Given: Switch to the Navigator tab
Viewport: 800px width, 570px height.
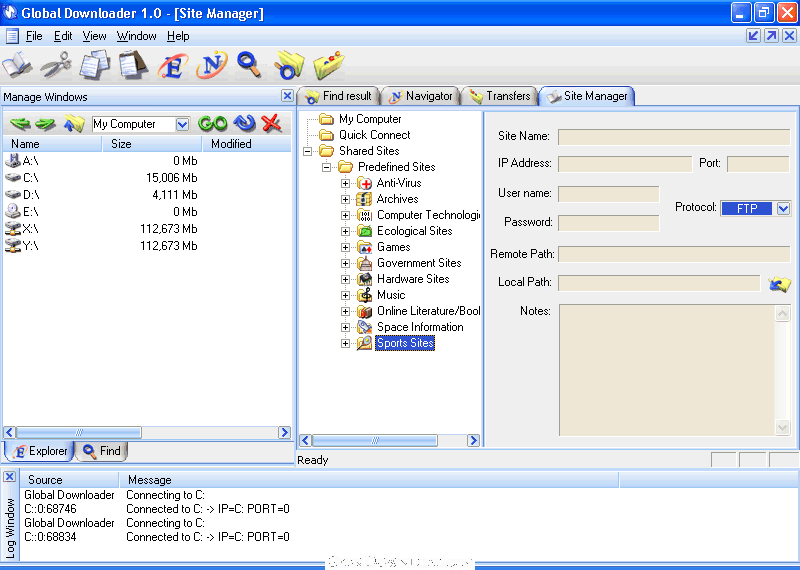Looking at the screenshot, I should tap(421, 96).
